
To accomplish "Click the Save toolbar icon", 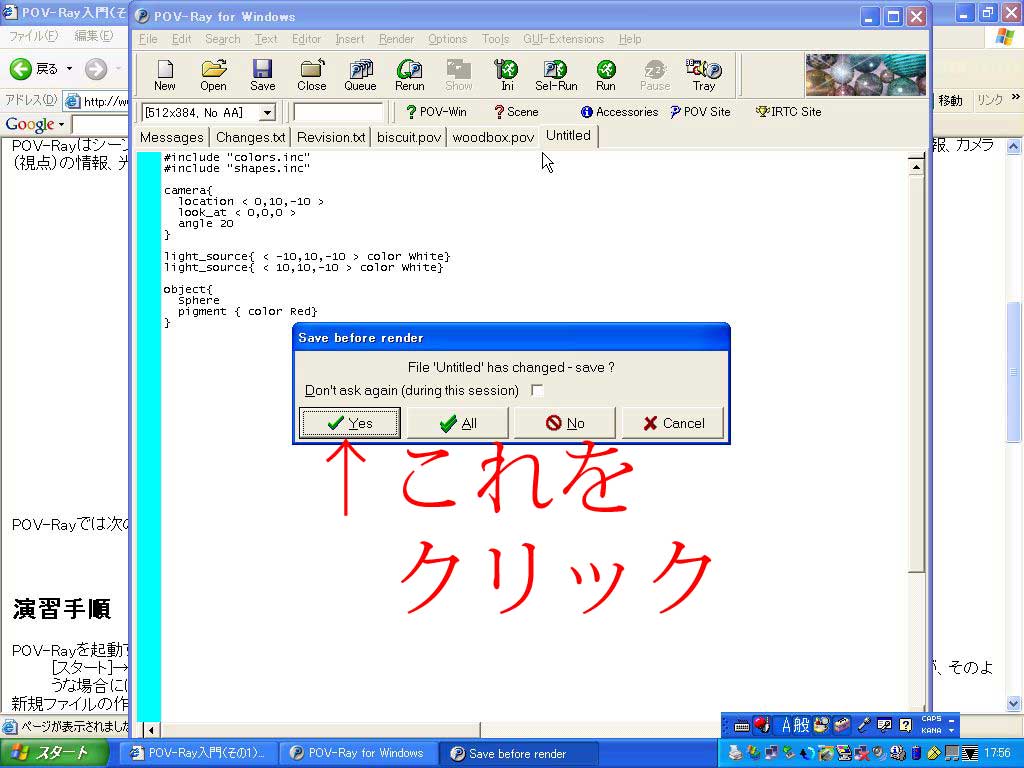I will tap(263, 74).
